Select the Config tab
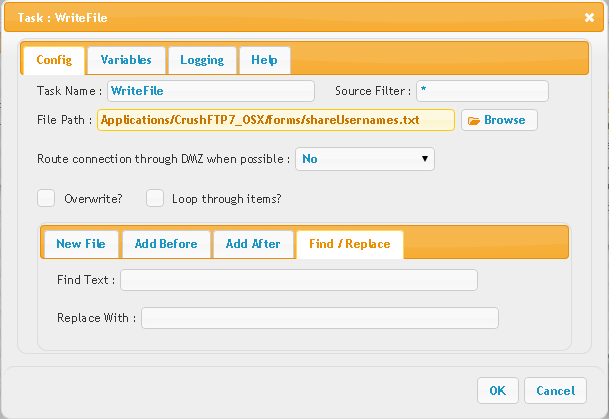 coord(54,61)
